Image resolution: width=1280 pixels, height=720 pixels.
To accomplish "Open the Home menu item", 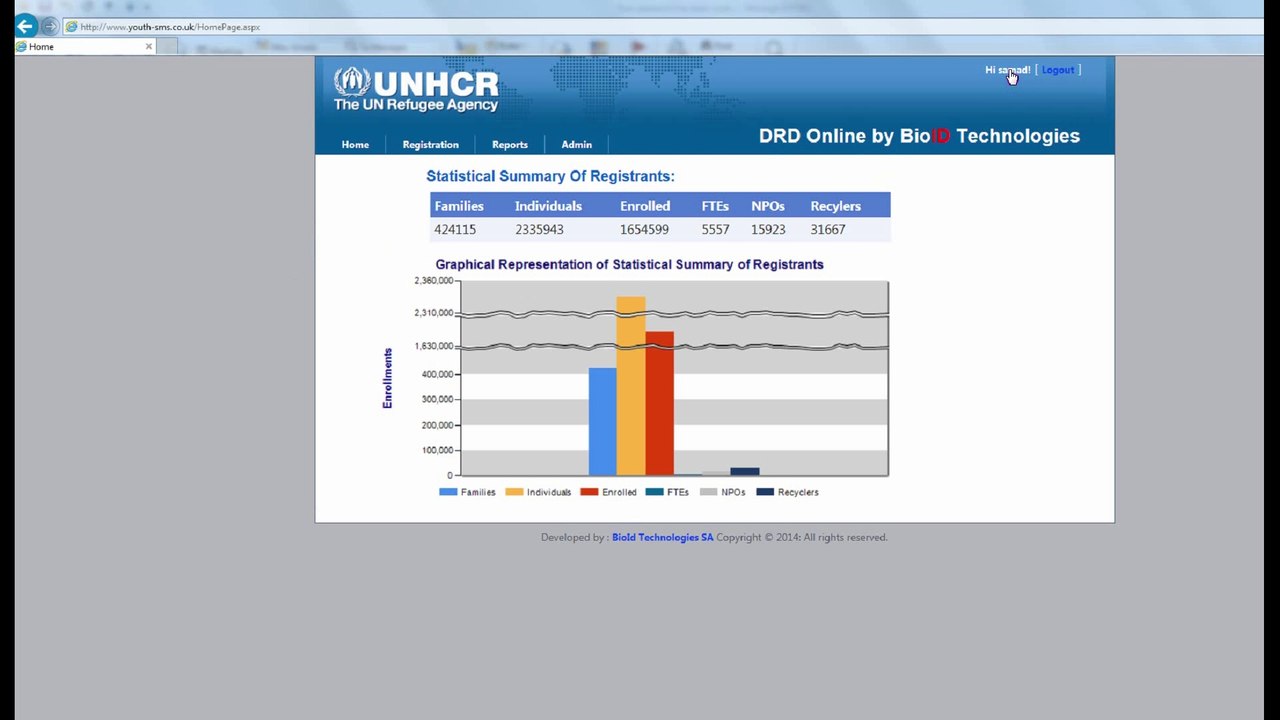I will [355, 144].
